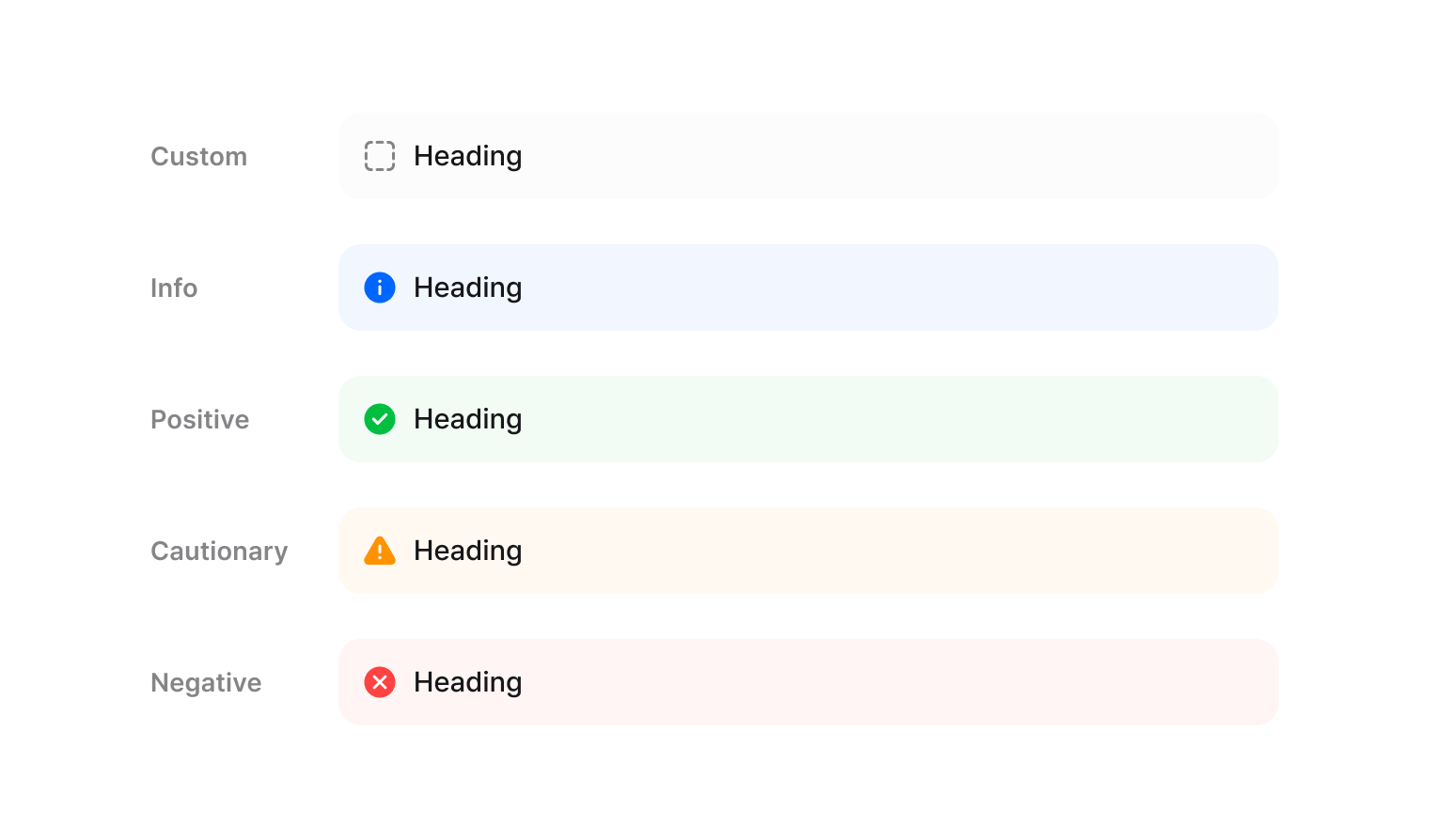Image resolution: width=1429 pixels, height=840 pixels.
Task: Click empty space inside the blue Info banner
Action: [893, 288]
